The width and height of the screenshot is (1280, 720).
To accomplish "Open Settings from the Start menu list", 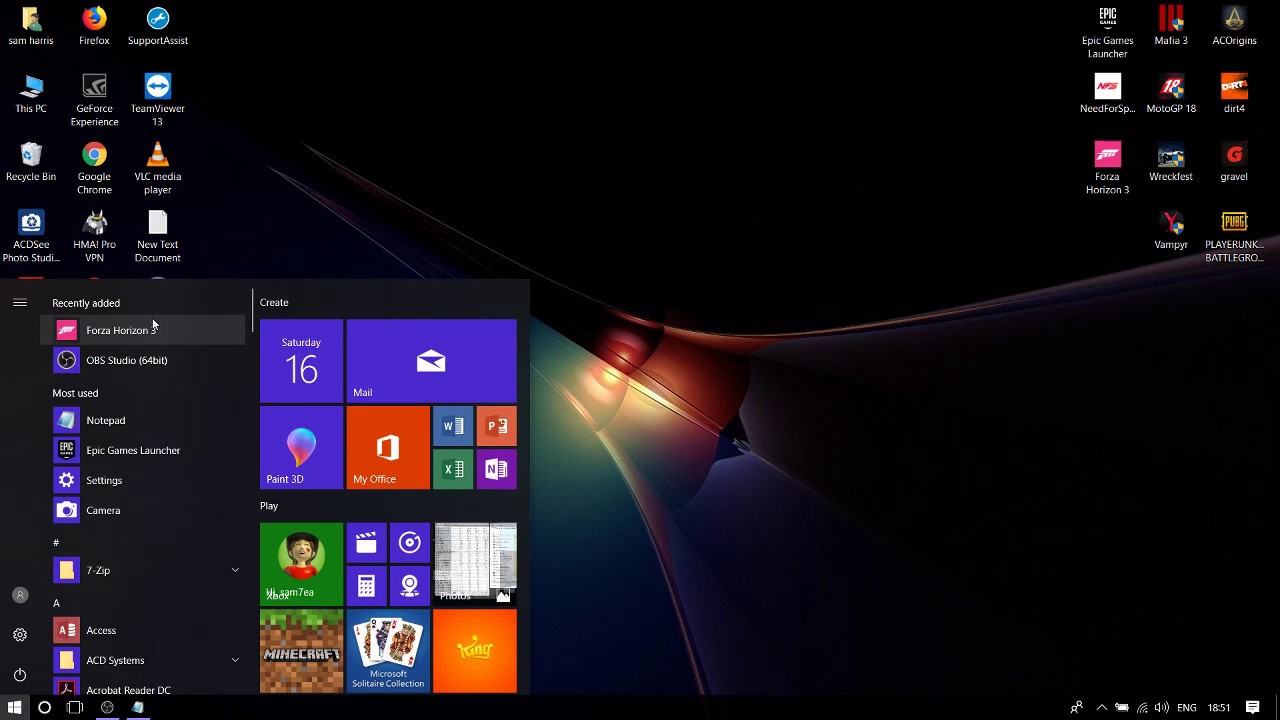I will 102,480.
